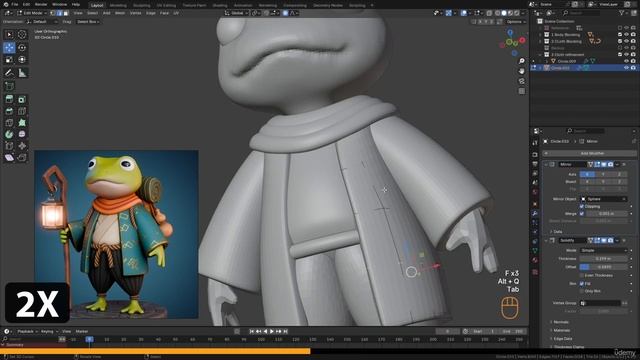The width and height of the screenshot is (640, 360).
Task: Enable the Only Rim checkbox
Action: [582, 291]
